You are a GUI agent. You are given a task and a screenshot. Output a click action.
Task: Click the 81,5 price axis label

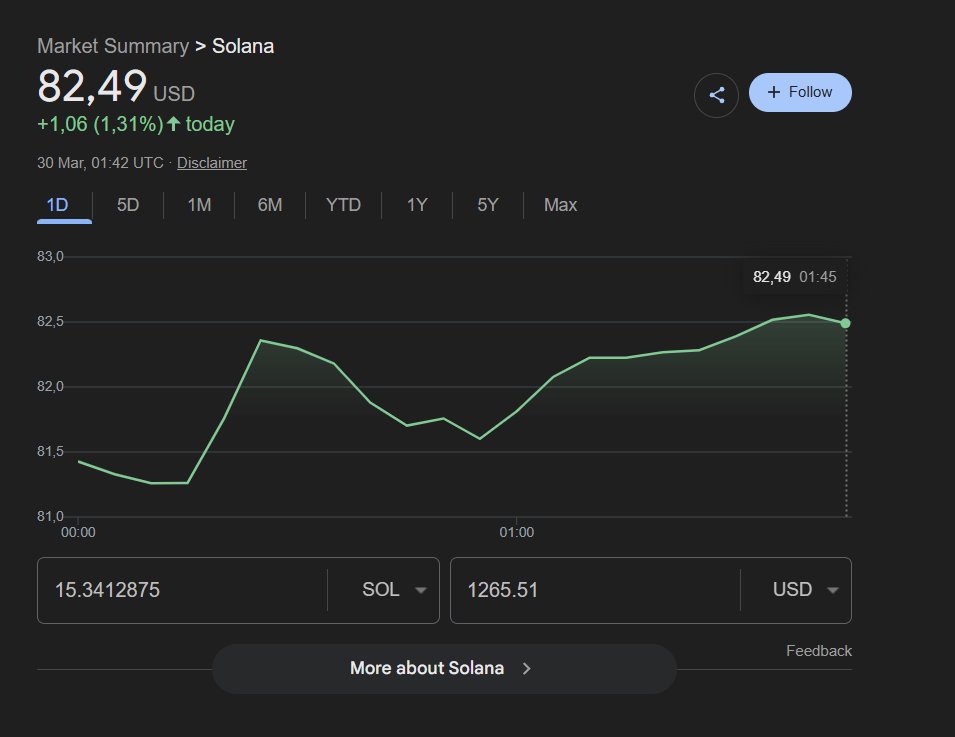50,451
